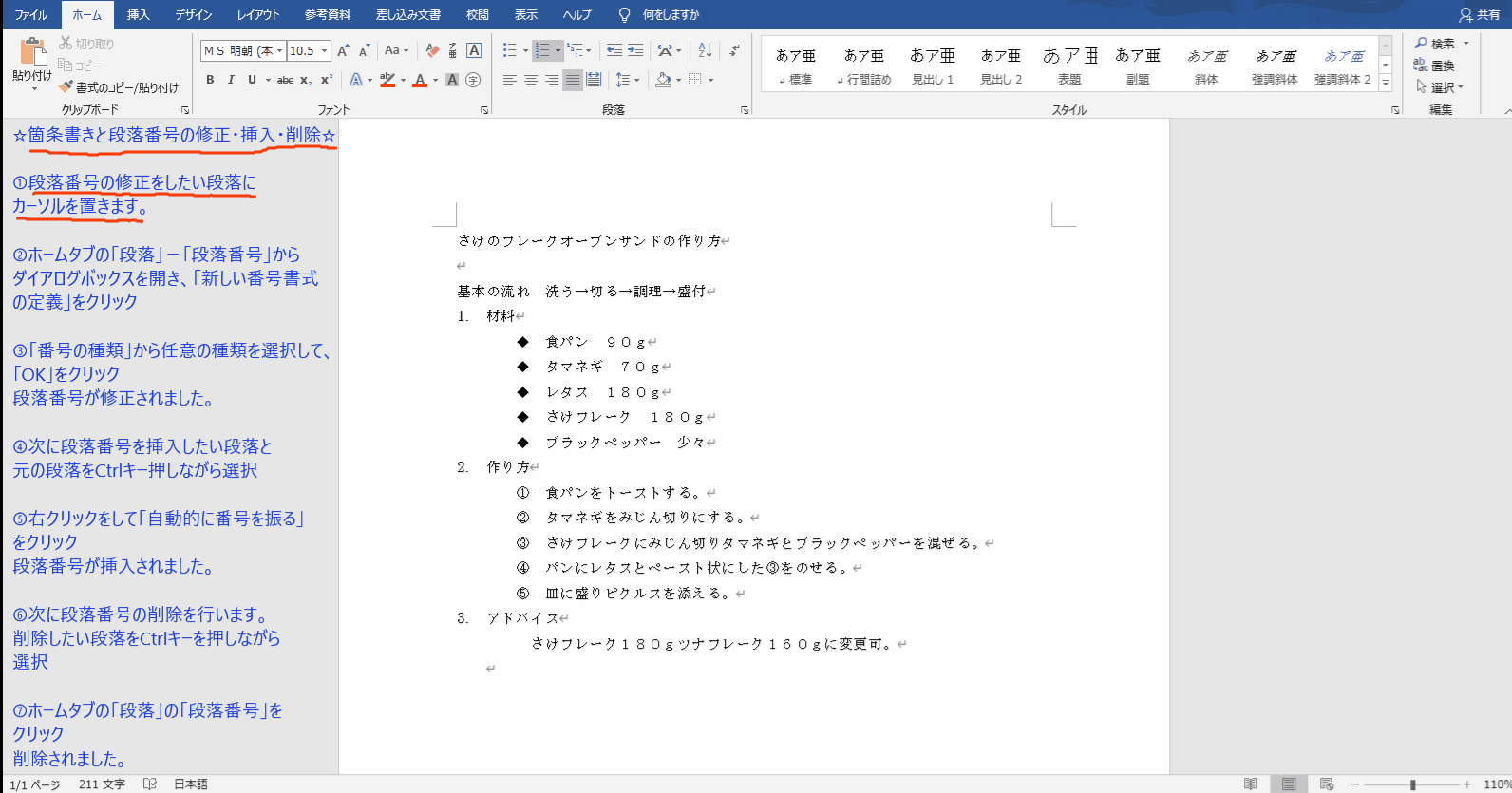Open the font size dropdown

[325, 50]
